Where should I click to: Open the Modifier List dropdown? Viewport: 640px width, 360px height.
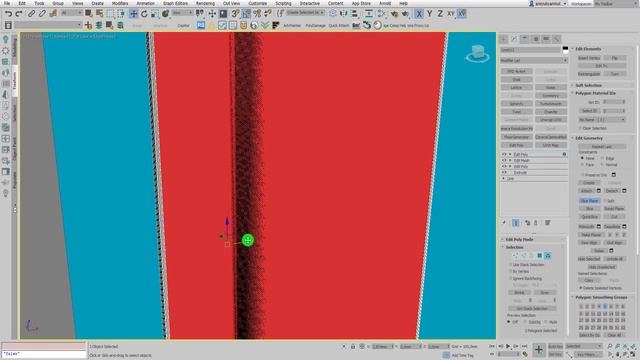click(534, 60)
